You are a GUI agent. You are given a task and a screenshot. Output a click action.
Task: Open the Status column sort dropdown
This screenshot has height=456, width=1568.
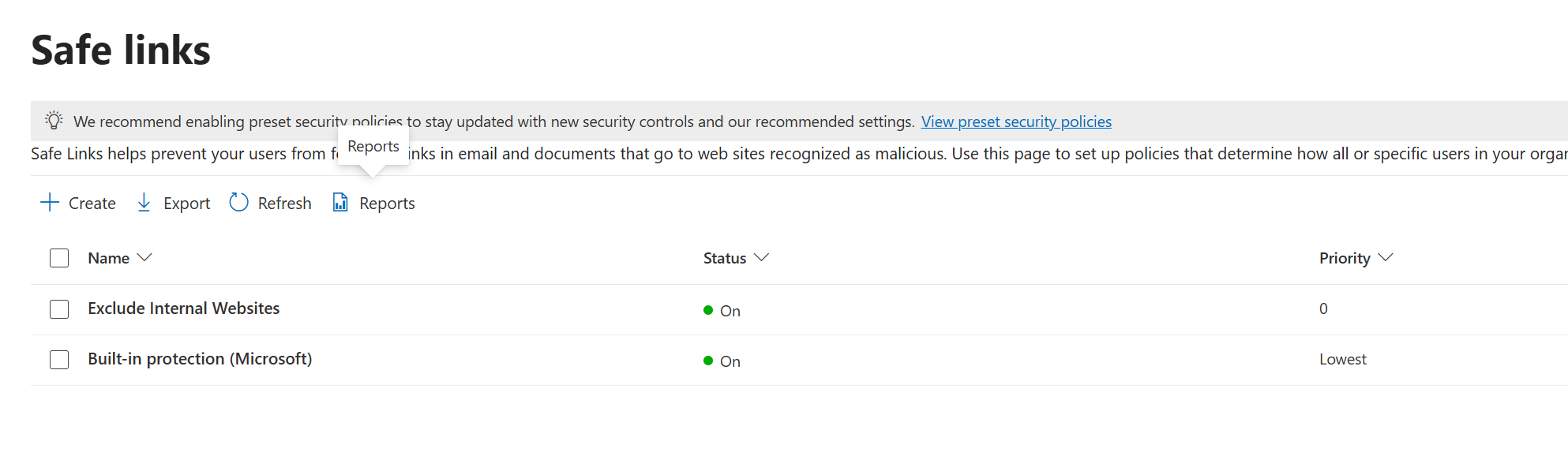[x=762, y=257]
